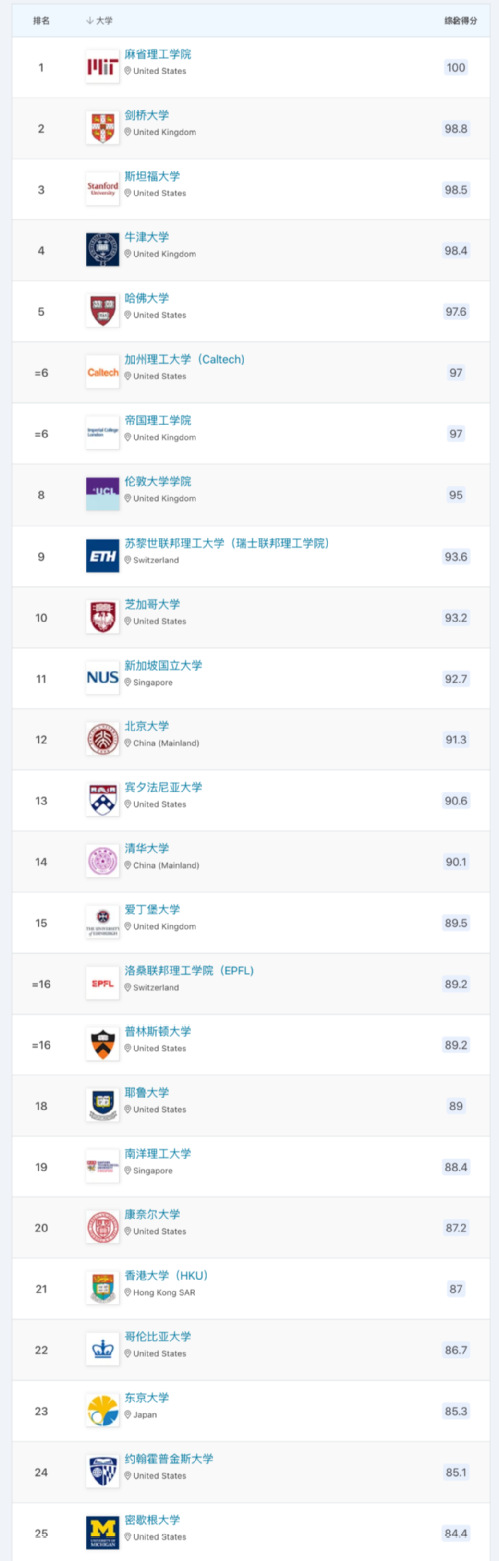Image resolution: width=499 pixels, height=1561 pixels.
Task: Sort by 排名 column header
Action: point(41,20)
